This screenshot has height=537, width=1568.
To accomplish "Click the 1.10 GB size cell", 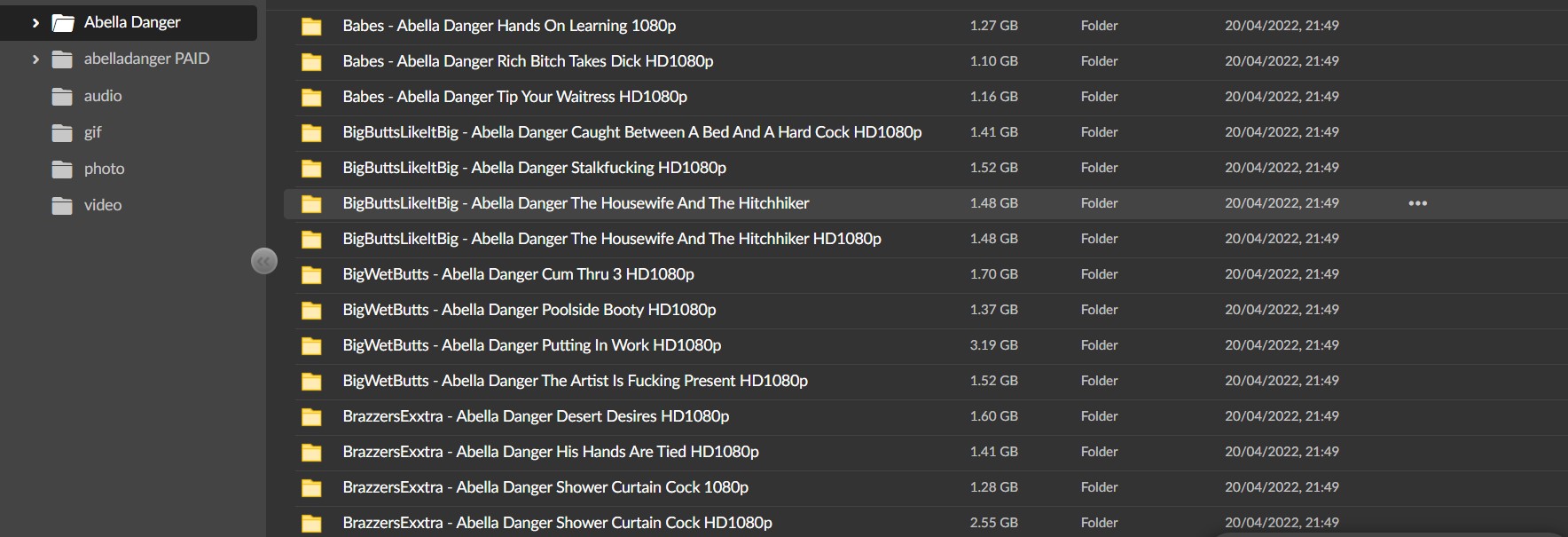I will tap(993, 61).
